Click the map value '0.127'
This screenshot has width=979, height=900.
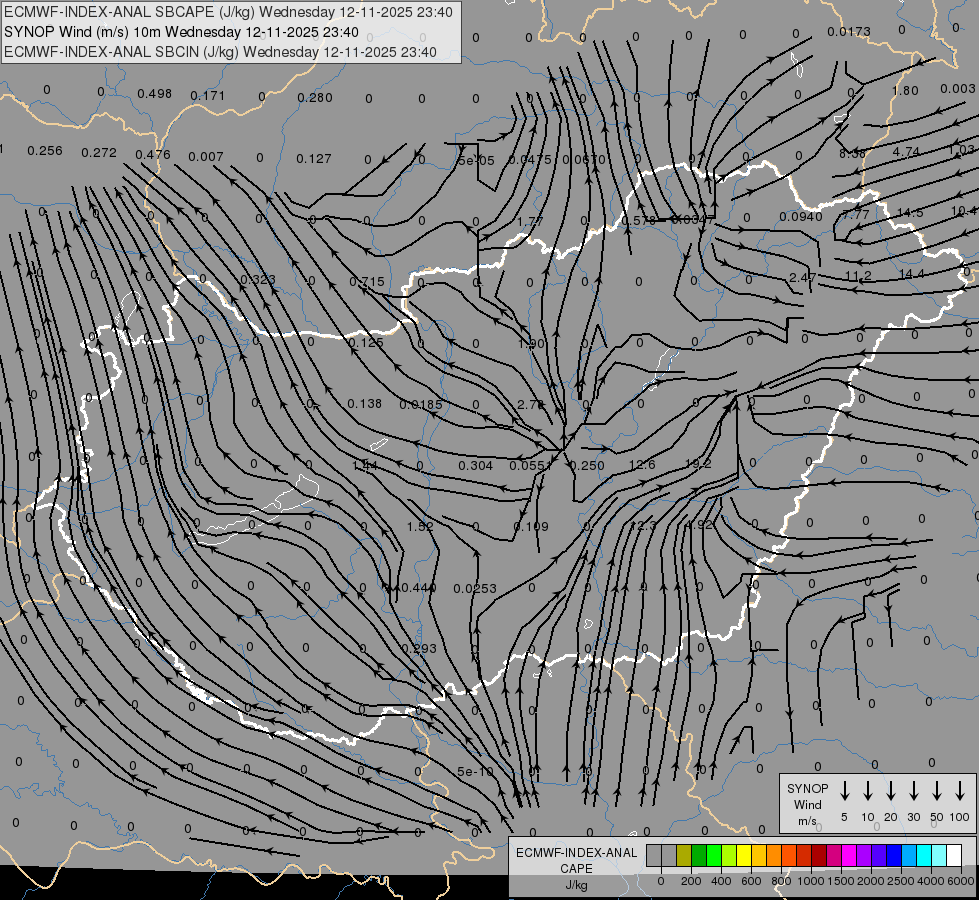tap(313, 159)
